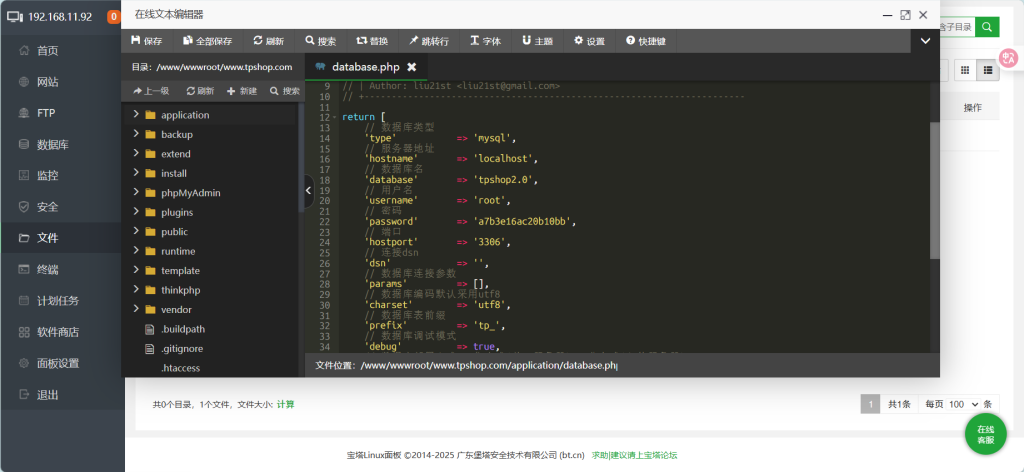
Task: Open the 主题 (theme) selector
Action: pyautogui.click(x=537, y=41)
